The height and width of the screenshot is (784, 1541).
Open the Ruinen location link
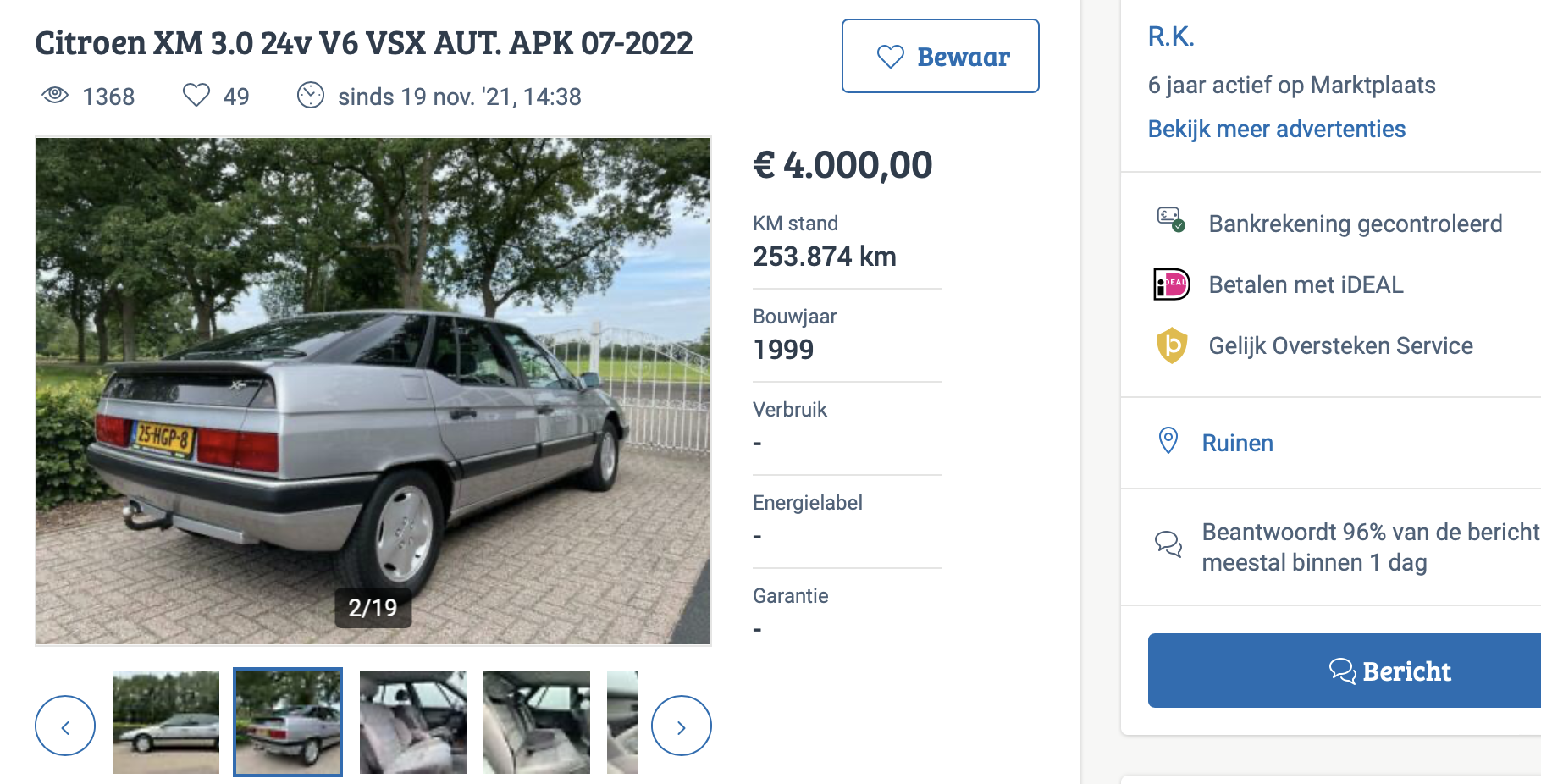(1238, 443)
